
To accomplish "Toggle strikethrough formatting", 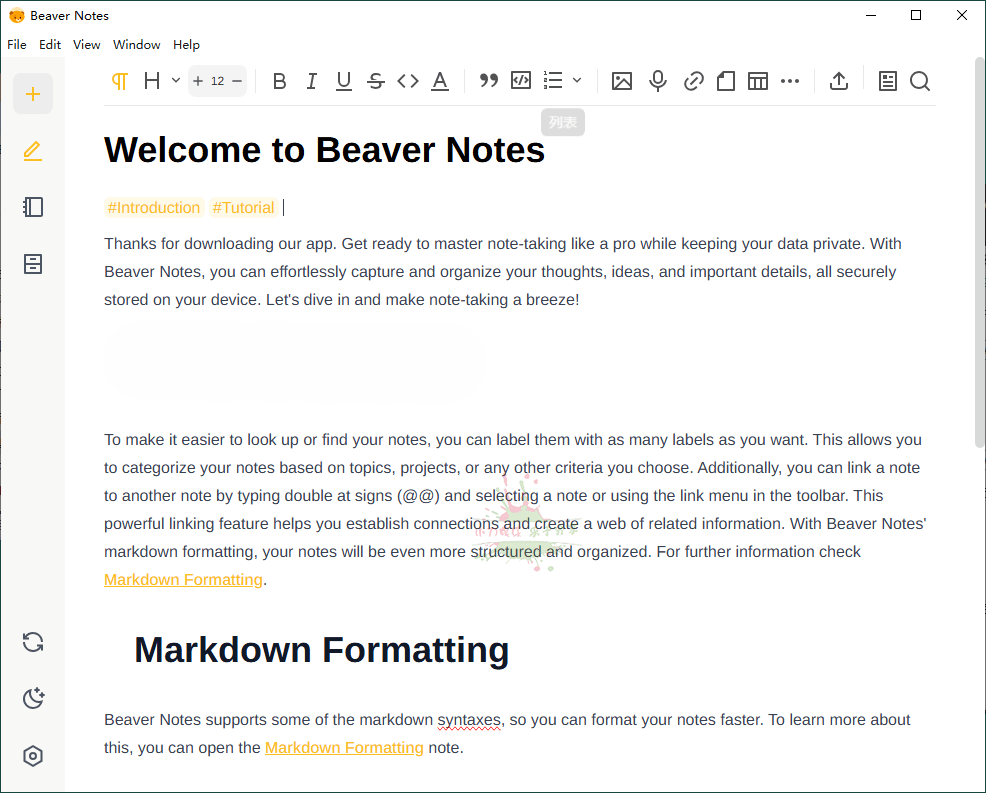I will point(376,81).
